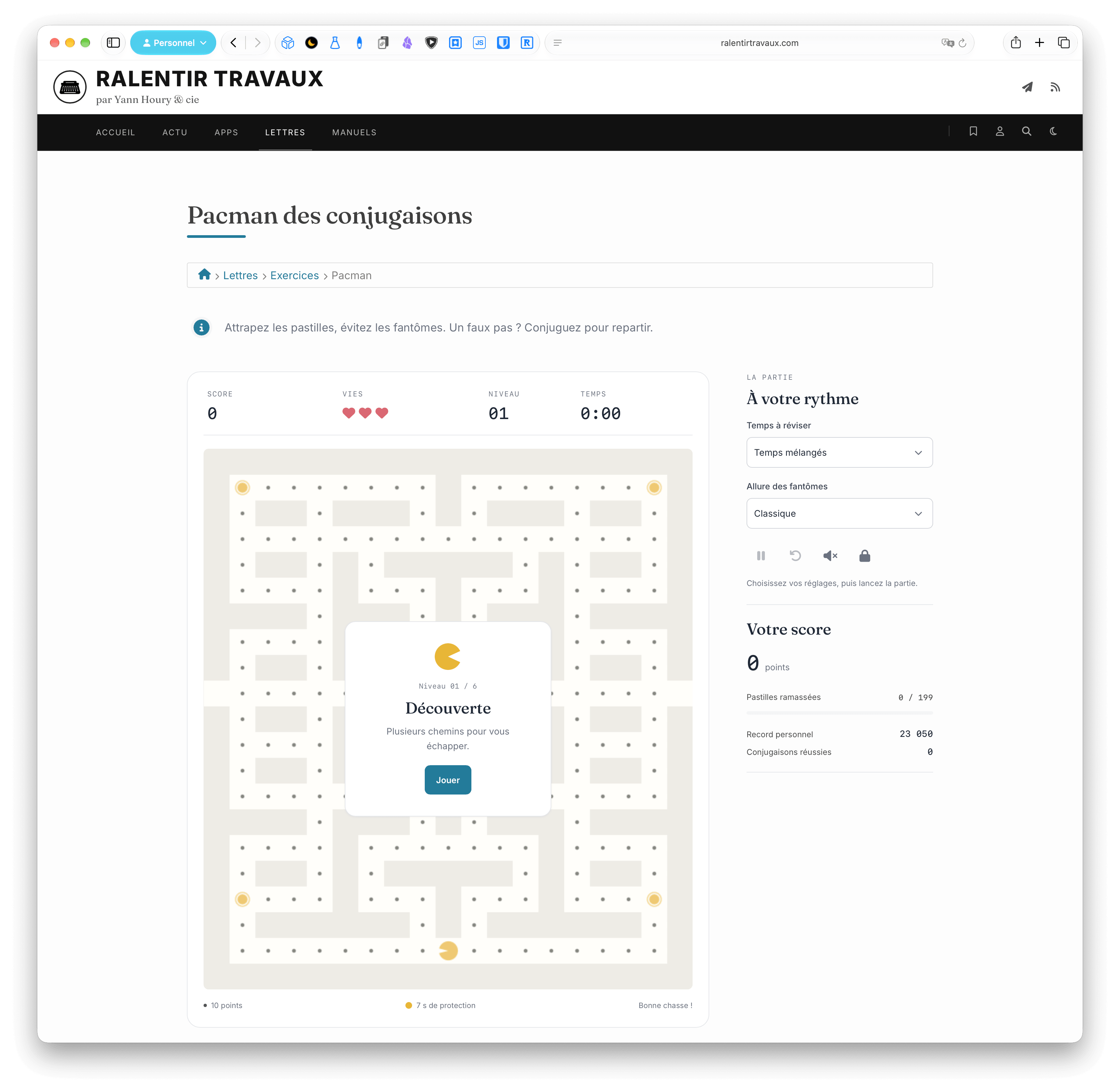The width and height of the screenshot is (1120, 1092).
Task: Click the reader view icon in address bar
Action: tap(557, 43)
